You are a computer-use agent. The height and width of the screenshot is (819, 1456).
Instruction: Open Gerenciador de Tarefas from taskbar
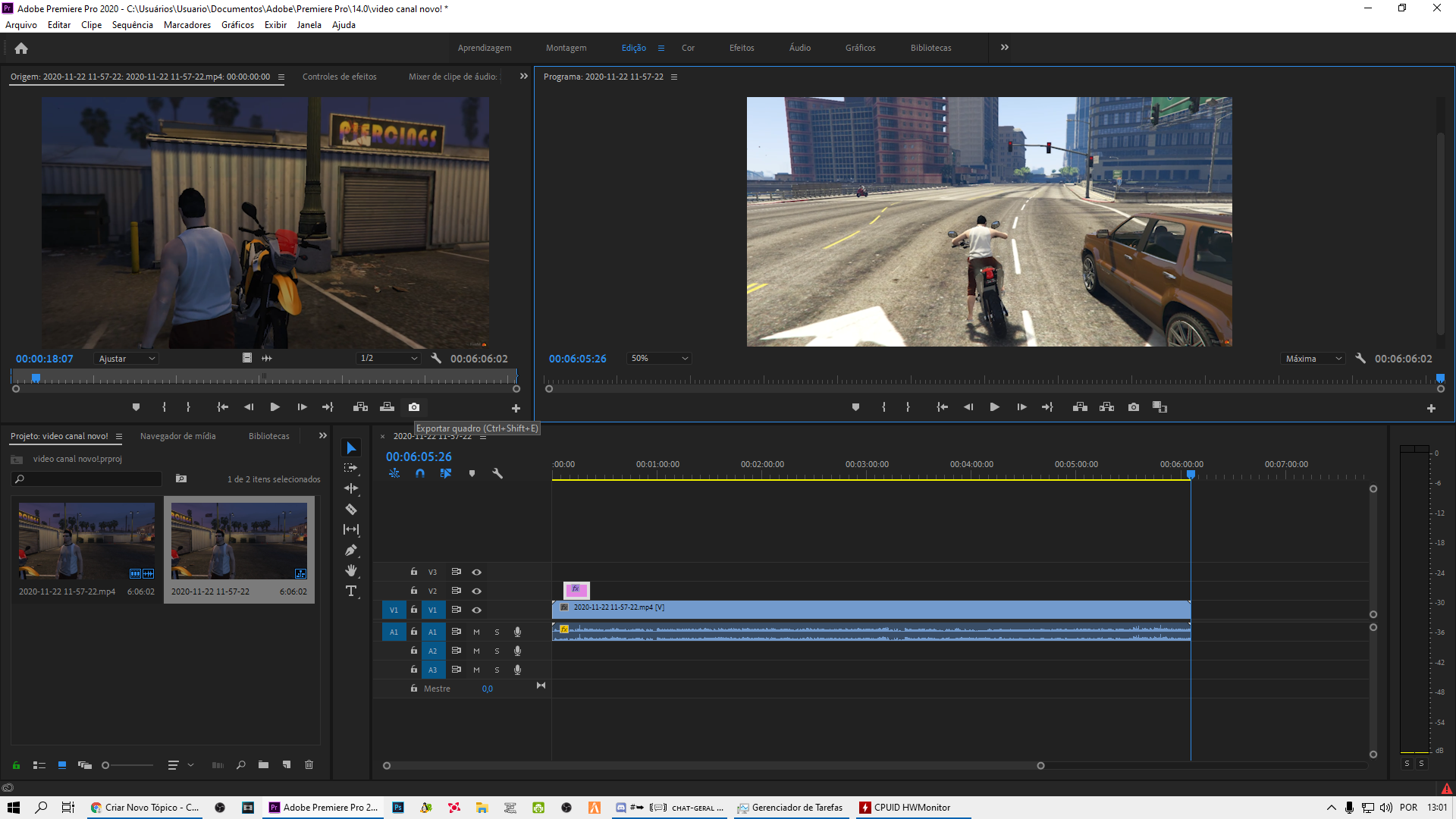click(790, 808)
